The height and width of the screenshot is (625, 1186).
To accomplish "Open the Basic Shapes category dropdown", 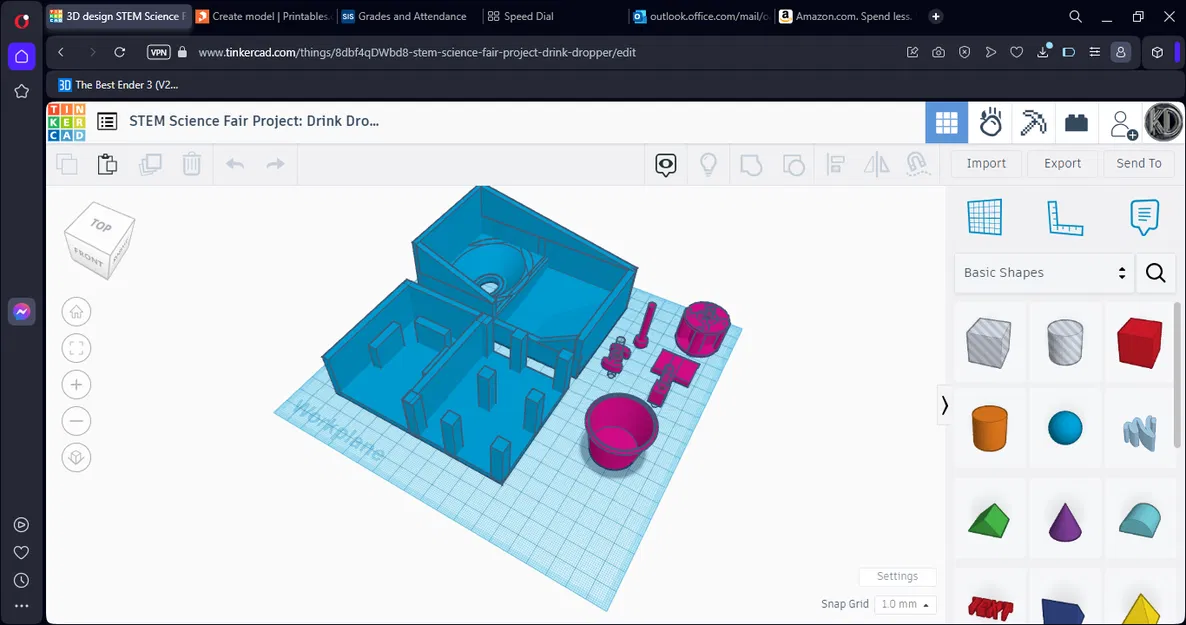I will [1044, 272].
